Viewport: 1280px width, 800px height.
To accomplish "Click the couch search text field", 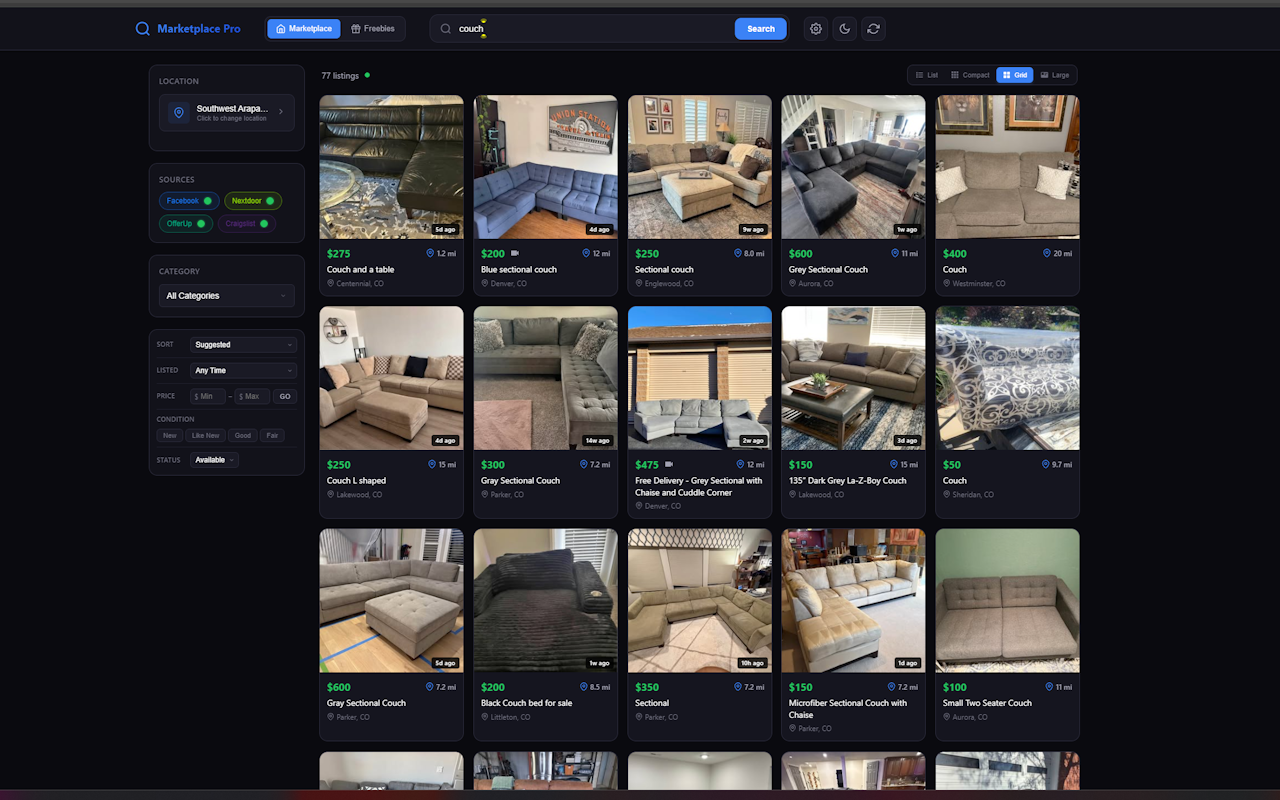I will click(595, 29).
